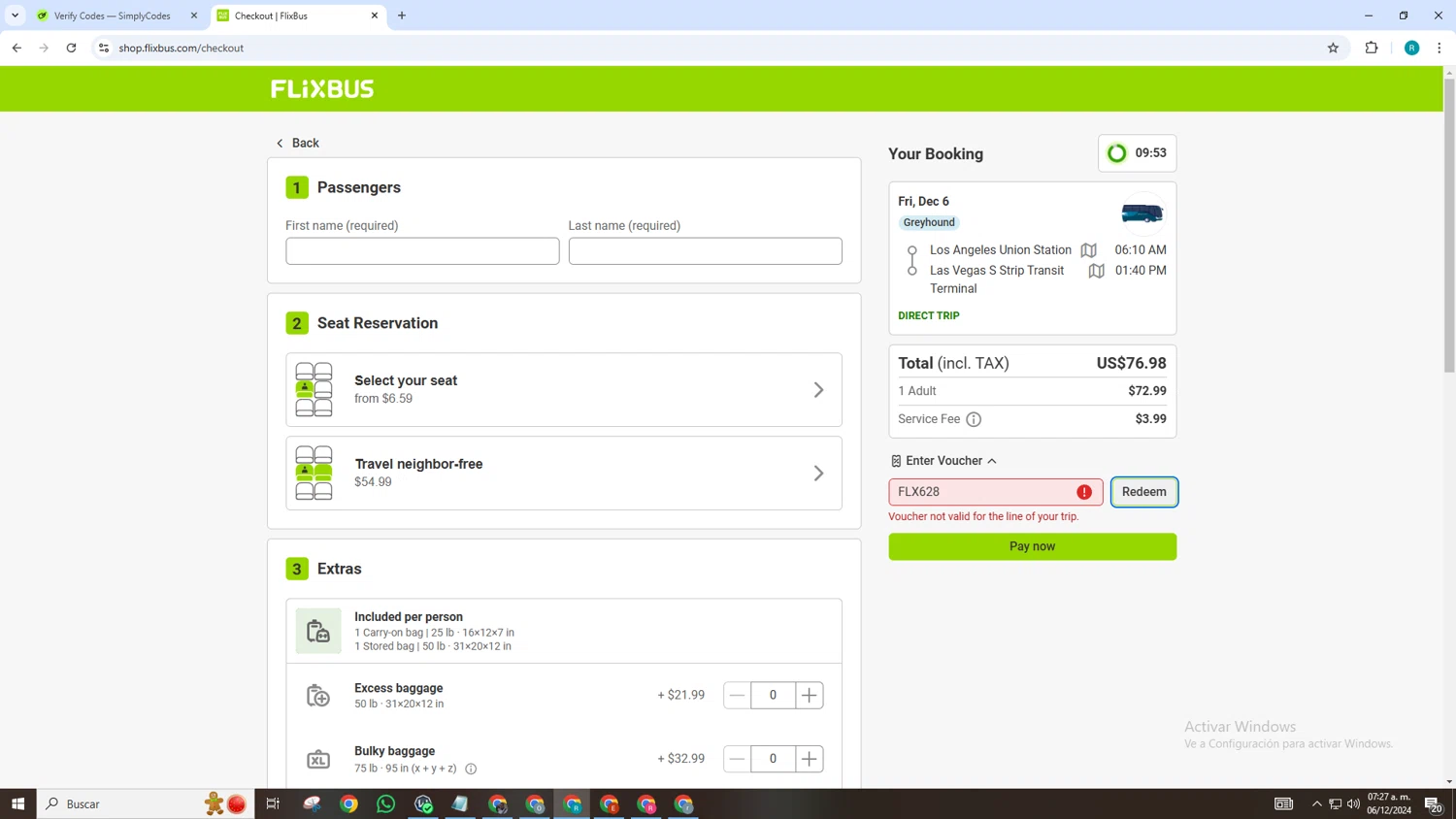The image size is (1456, 819).
Task: Click the Travel neighbor-free seat-map icon
Action: click(314, 473)
